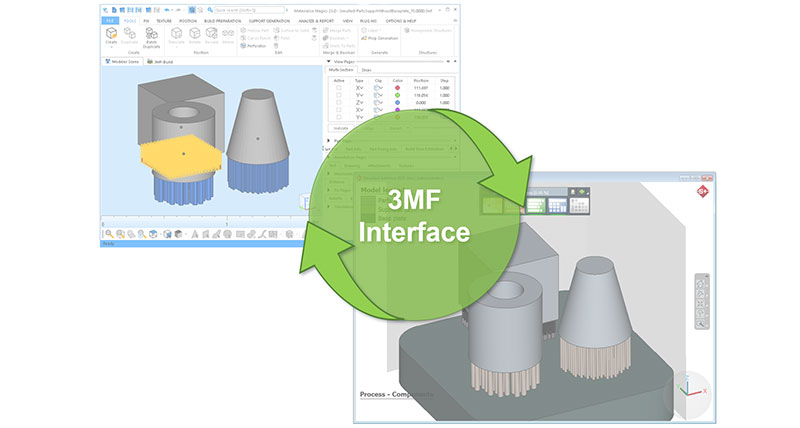Click the blue color marker in Z section row
Viewport: 800px width, 428px height.
(397, 103)
